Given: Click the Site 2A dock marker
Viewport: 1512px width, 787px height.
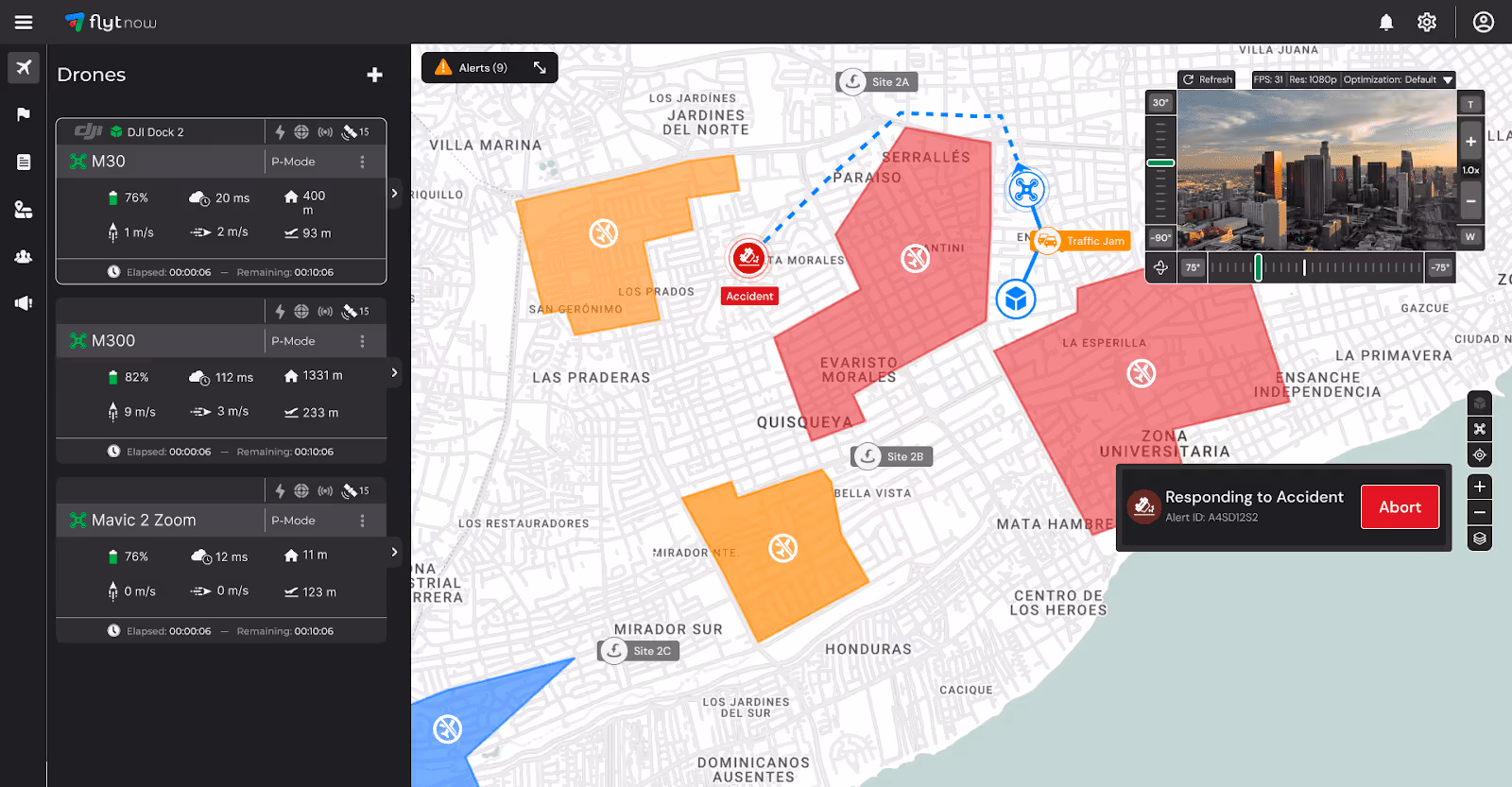Looking at the screenshot, I should pos(877,81).
